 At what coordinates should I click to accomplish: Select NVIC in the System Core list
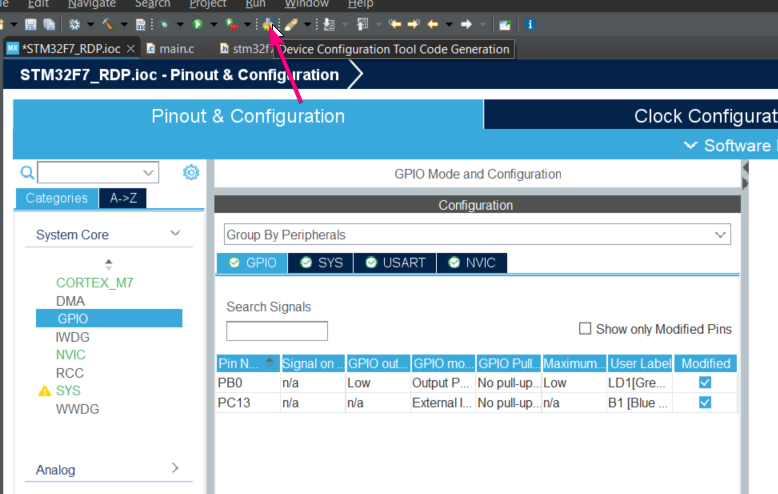(x=70, y=355)
